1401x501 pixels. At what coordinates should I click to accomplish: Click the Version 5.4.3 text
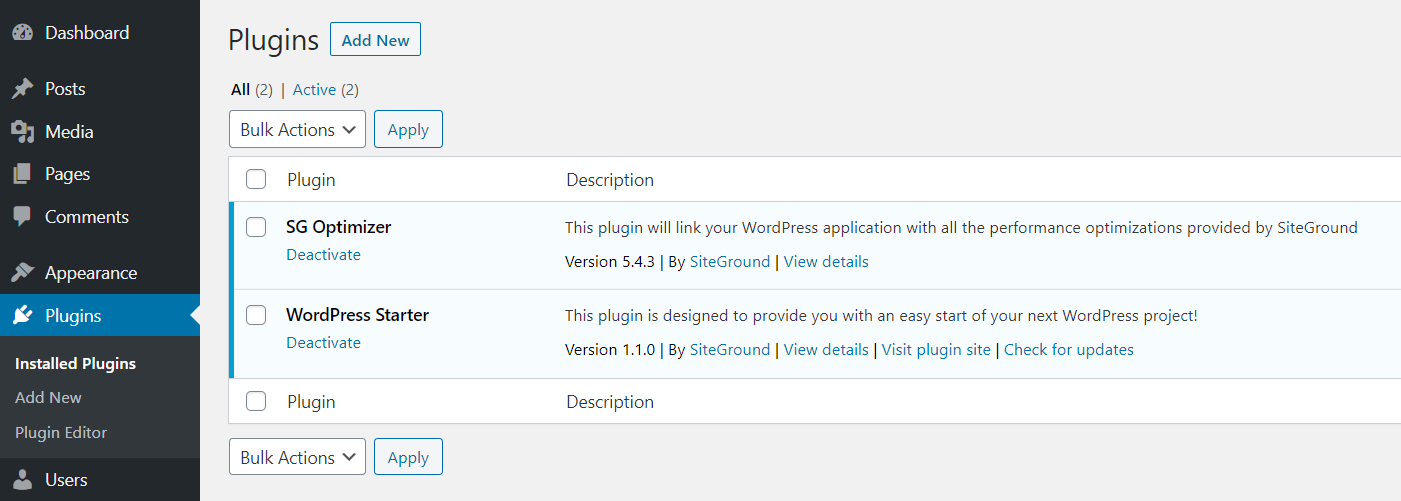610,262
